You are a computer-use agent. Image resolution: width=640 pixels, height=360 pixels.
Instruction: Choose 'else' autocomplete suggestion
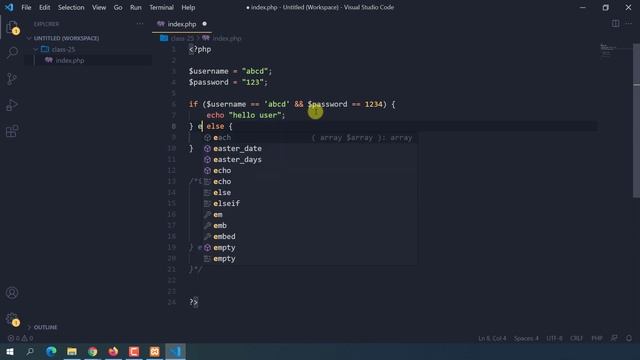tap(310, 193)
